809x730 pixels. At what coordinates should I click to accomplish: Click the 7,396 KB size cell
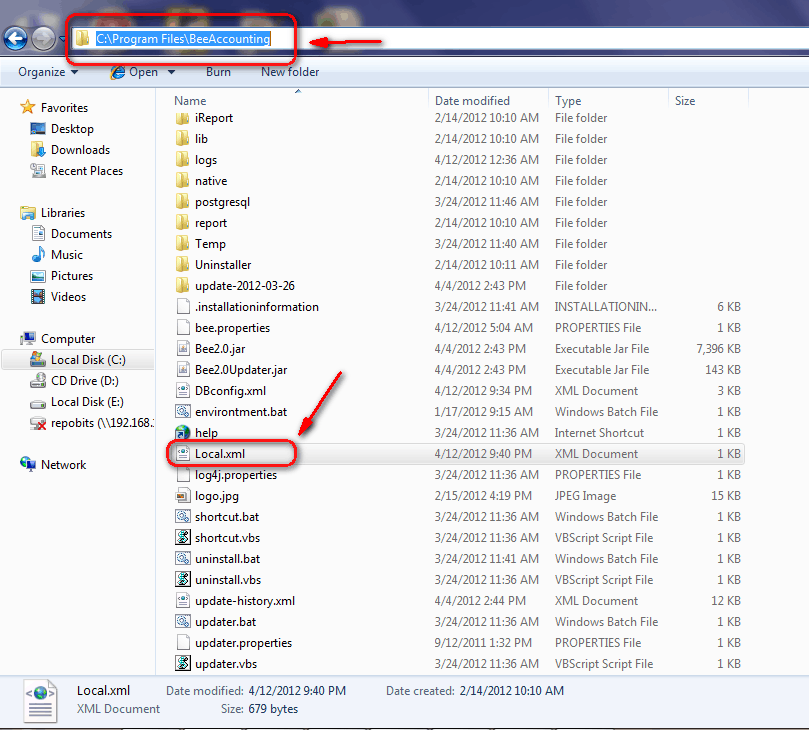tap(718, 349)
